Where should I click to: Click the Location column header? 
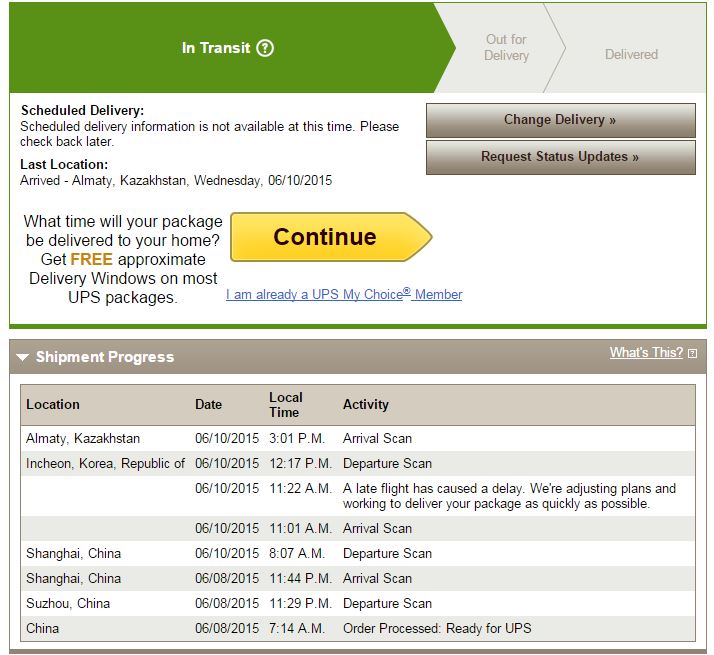[53, 404]
